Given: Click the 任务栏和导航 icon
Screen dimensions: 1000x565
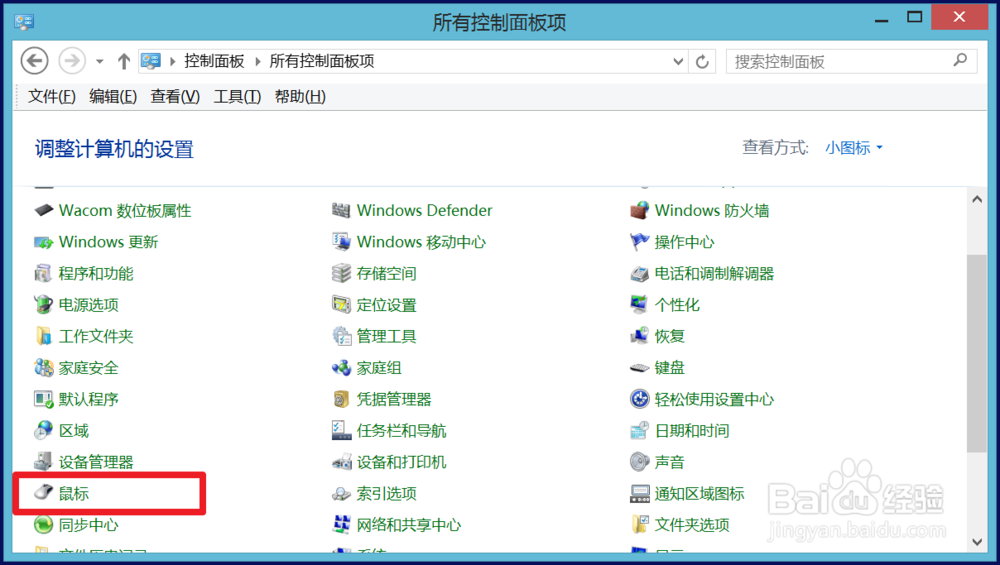Looking at the screenshot, I should coord(341,430).
